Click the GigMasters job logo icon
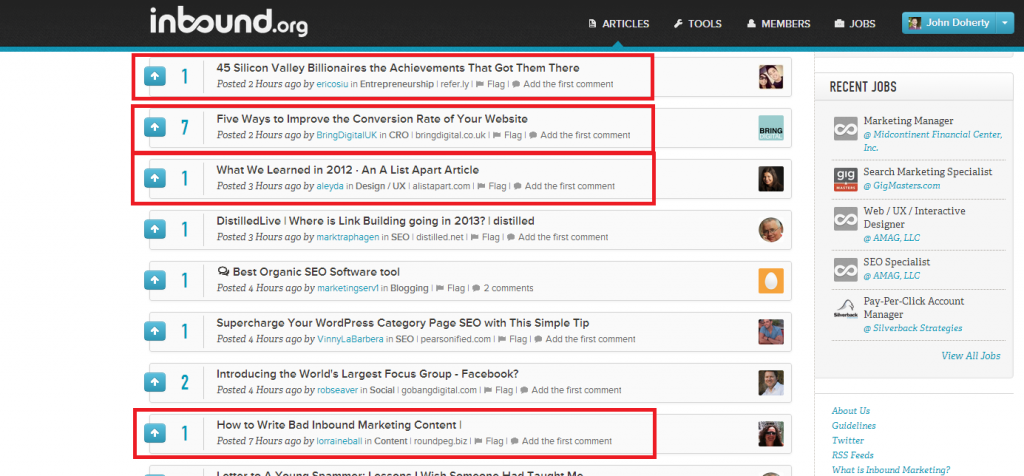This screenshot has width=1024, height=476. click(846, 178)
